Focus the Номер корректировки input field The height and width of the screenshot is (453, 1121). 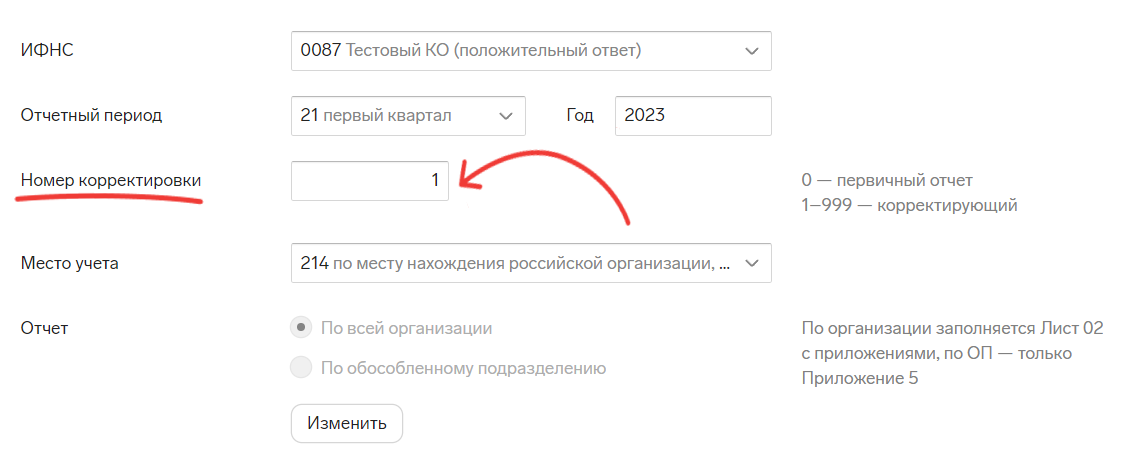[x=370, y=180]
